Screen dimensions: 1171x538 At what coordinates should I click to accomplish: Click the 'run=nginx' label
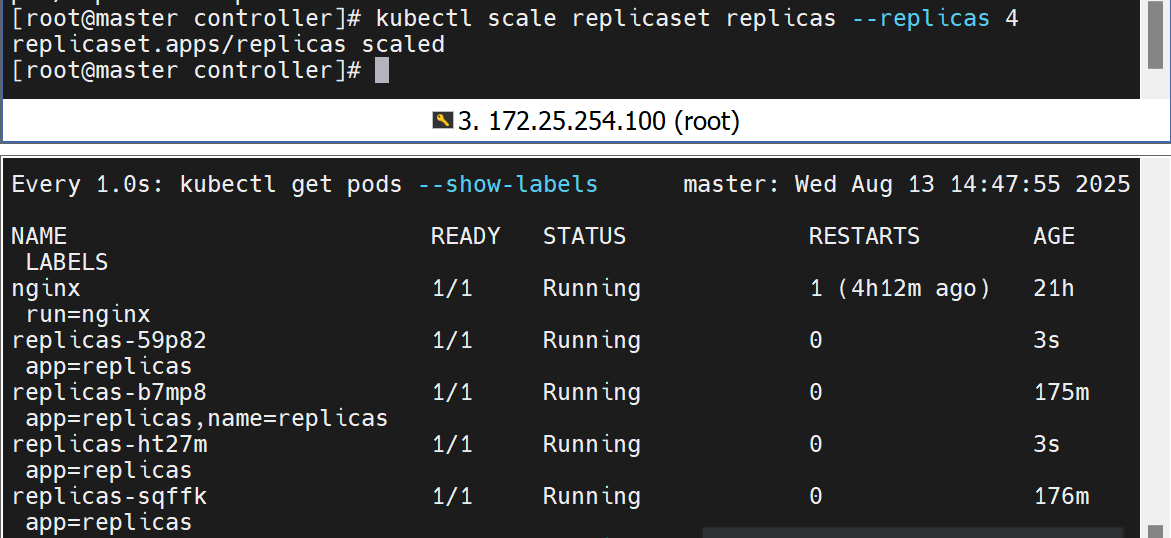(x=88, y=315)
